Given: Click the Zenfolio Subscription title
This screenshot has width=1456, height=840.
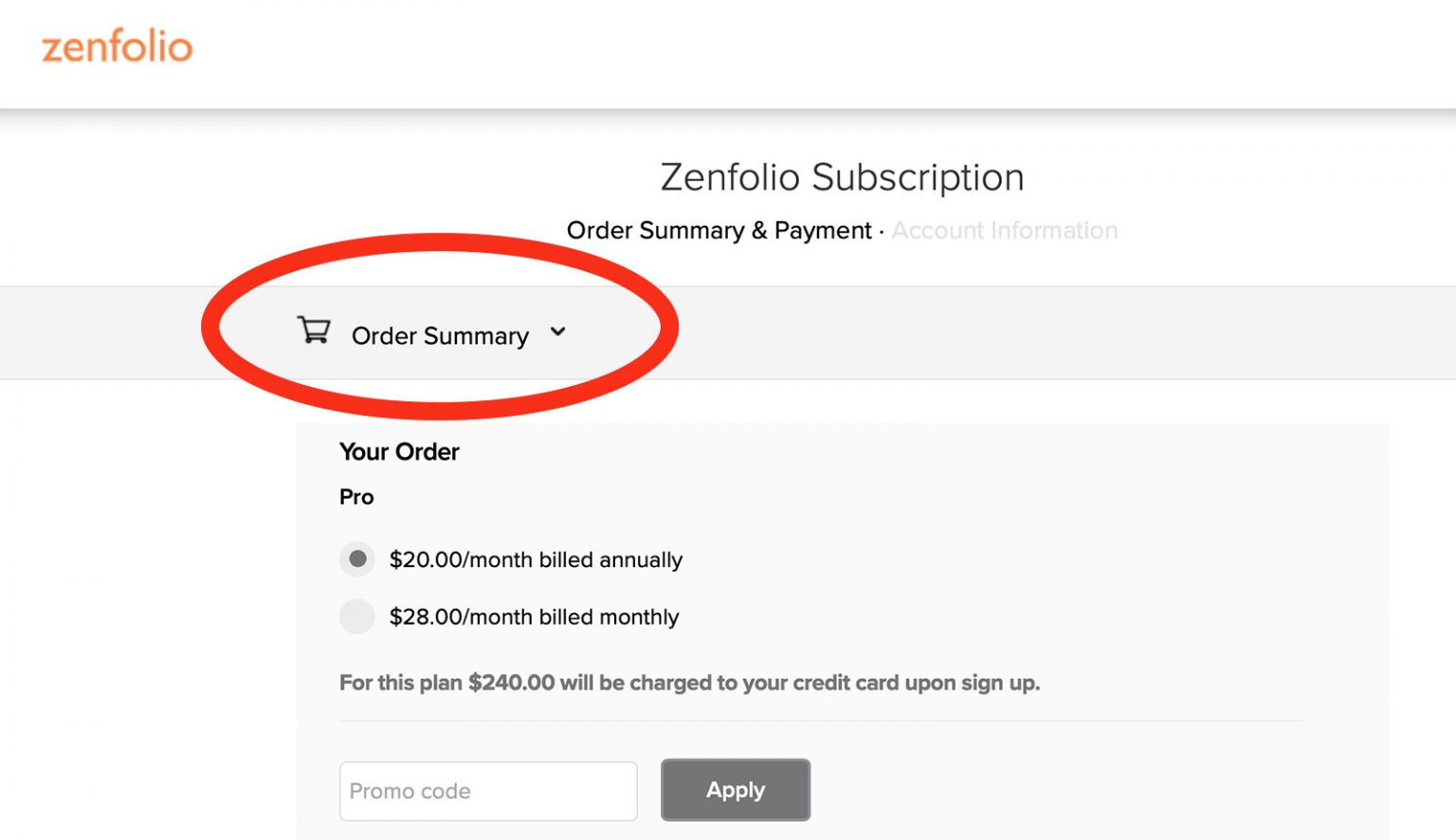Looking at the screenshot, I should [x=842, y=177].
